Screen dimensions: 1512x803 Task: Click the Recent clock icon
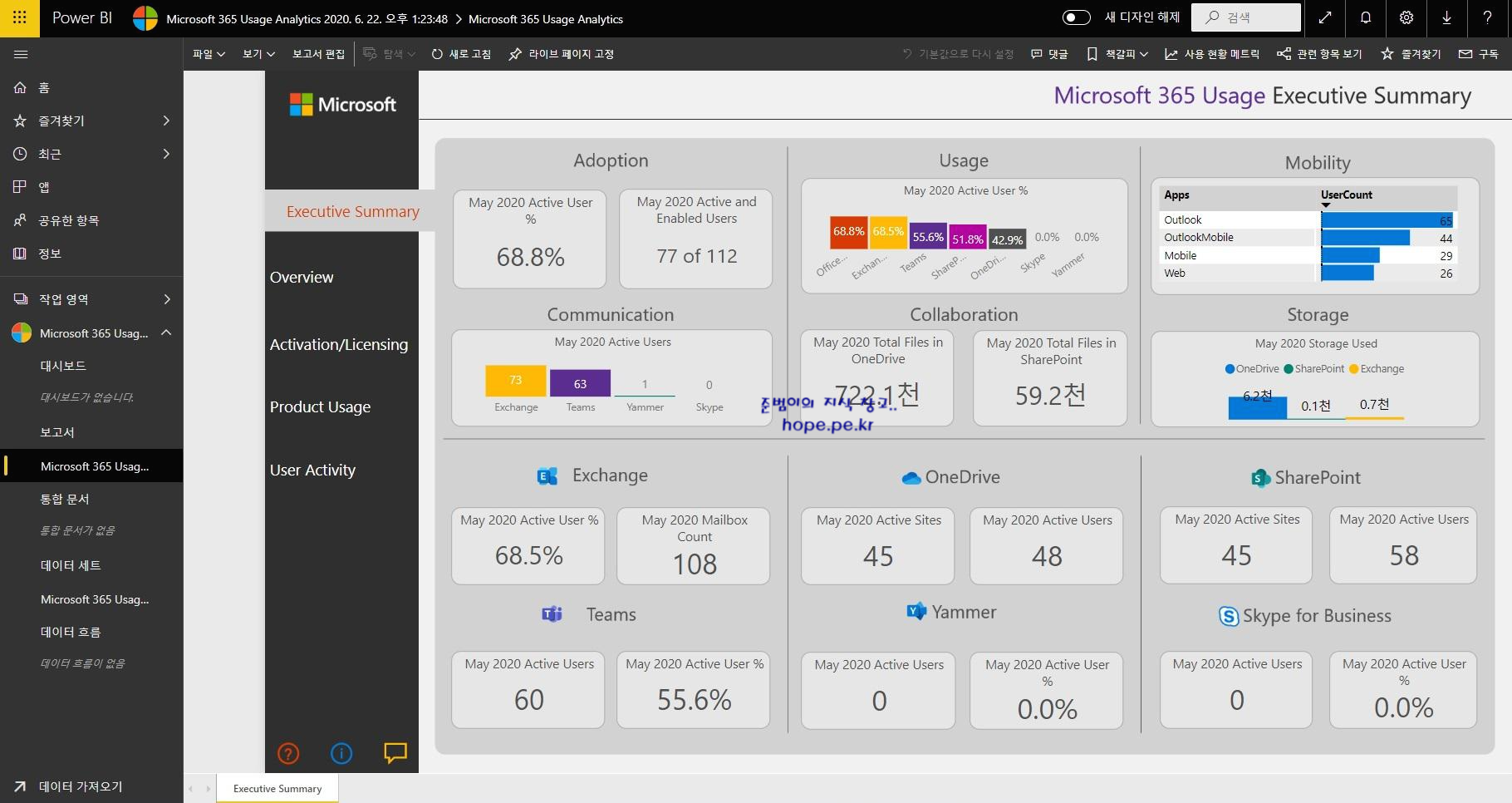[x=21, y=154]
